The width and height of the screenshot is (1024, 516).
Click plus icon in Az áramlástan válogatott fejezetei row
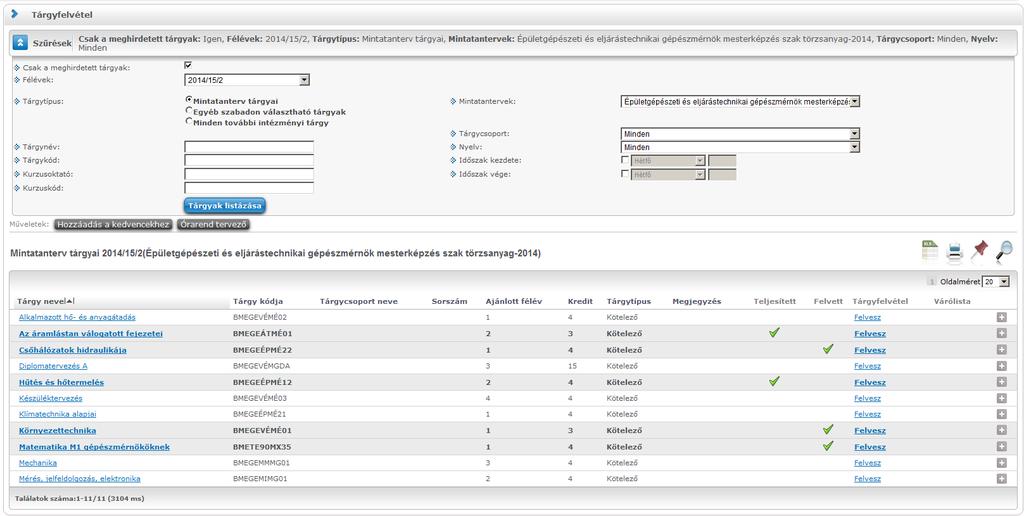[x=1001, y=333]
